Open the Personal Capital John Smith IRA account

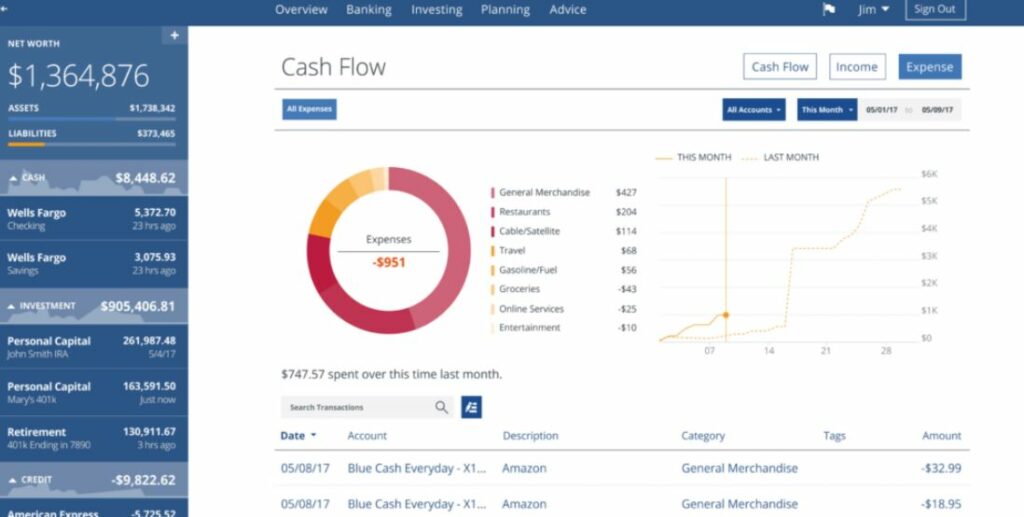coord(93,347)
